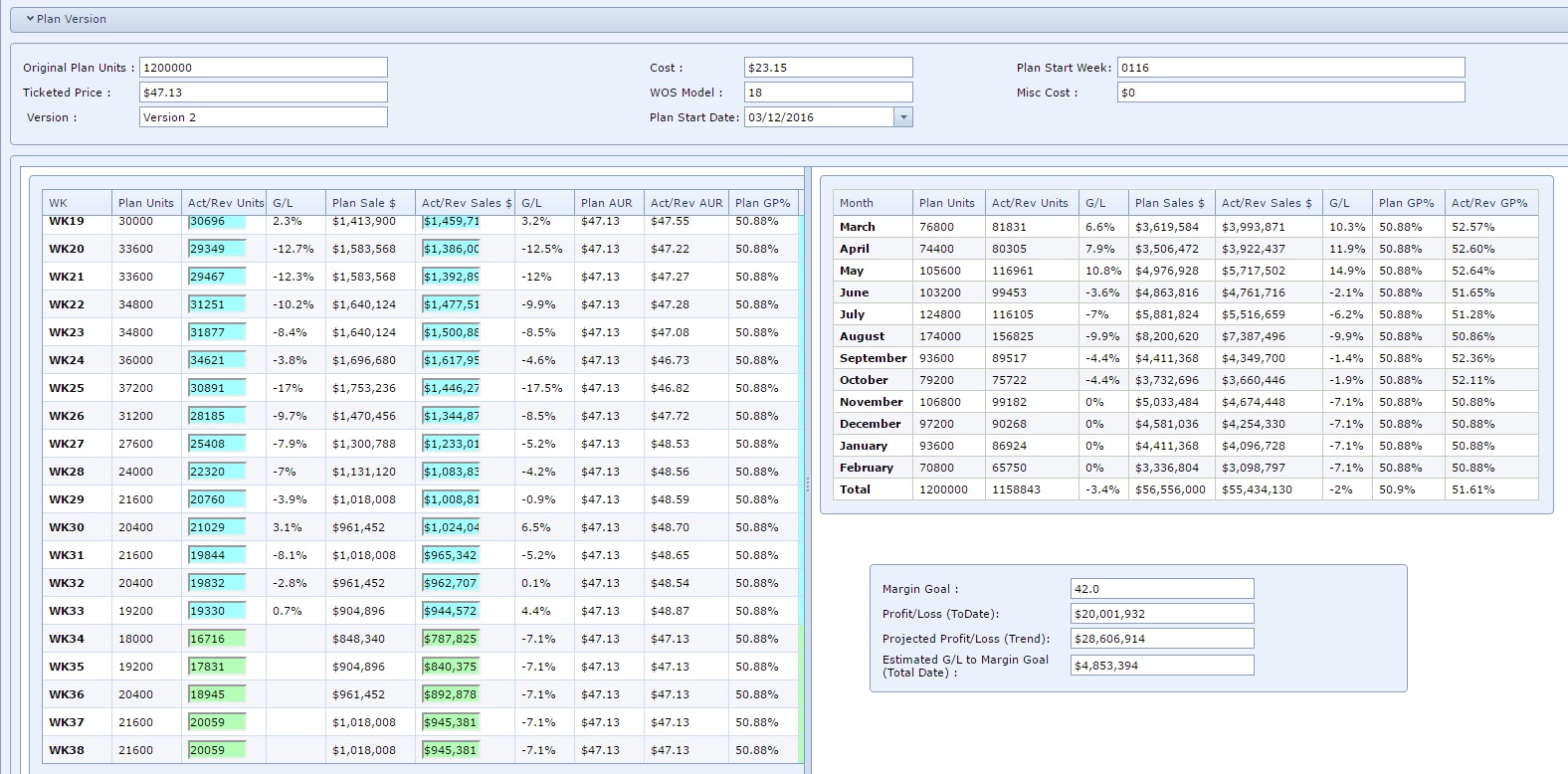Select WK20 Act/Rev Units cell
The image size is (1568, 774).
pos(217,249)
